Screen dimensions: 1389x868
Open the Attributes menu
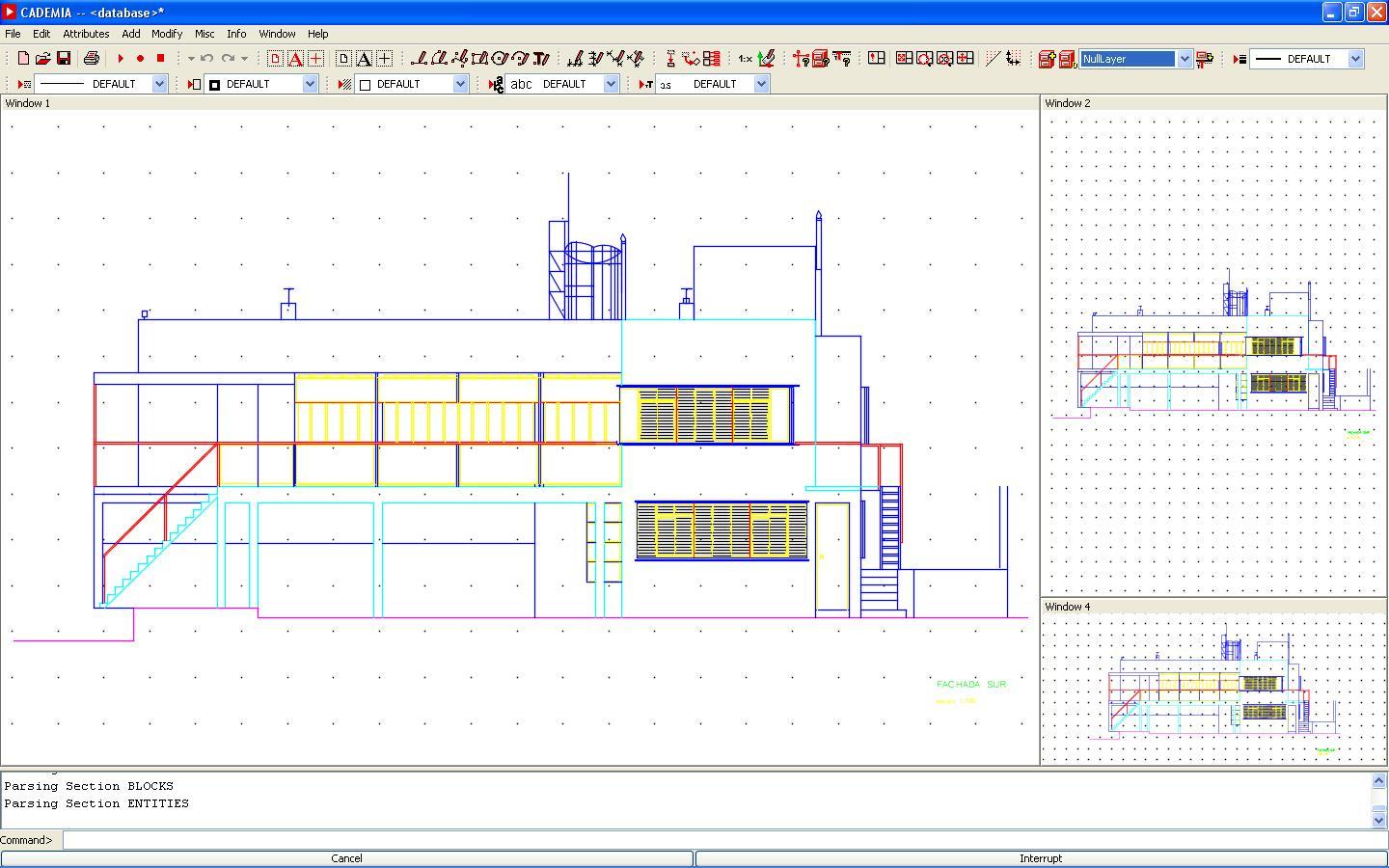point(86,34)
